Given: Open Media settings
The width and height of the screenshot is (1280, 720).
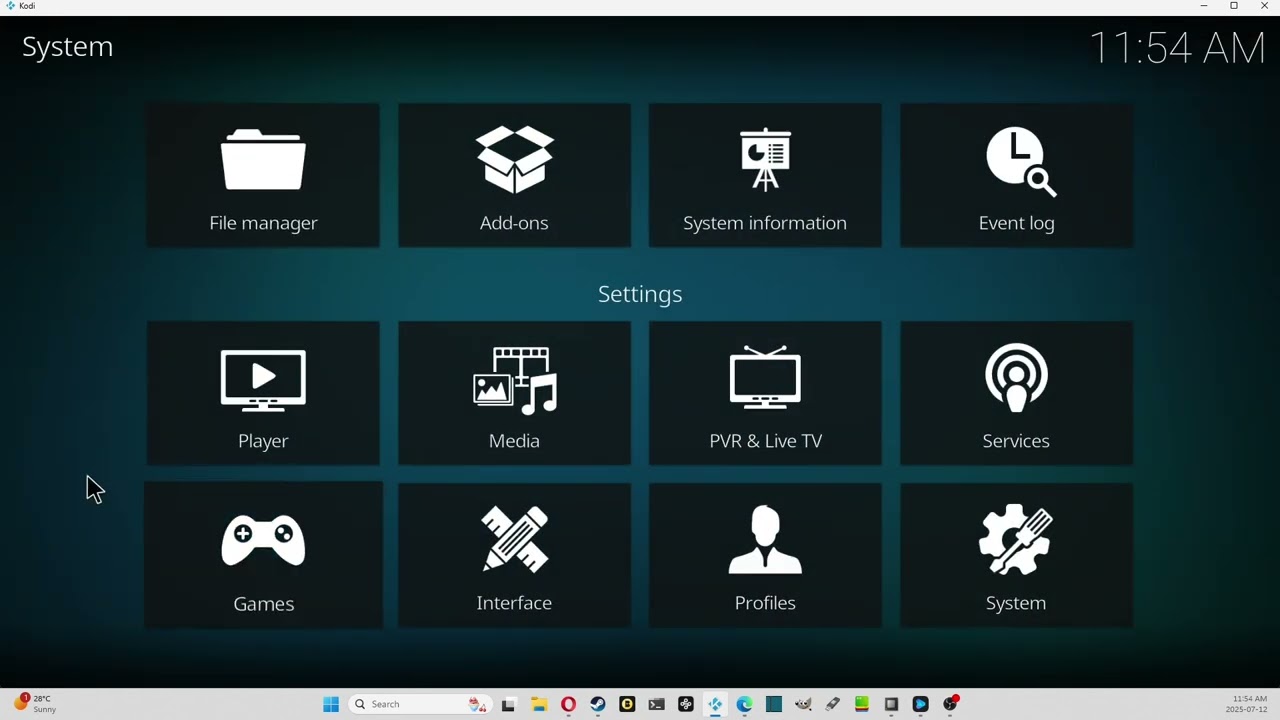Looking at the screenshot, I should click(514, 393).
